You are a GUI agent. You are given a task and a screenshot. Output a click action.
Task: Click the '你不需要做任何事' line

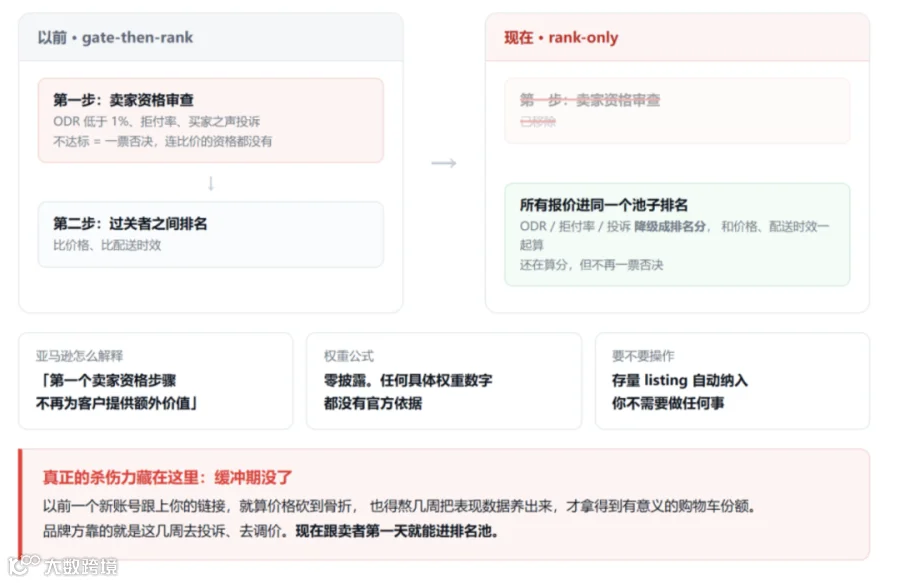pos(668,403)
